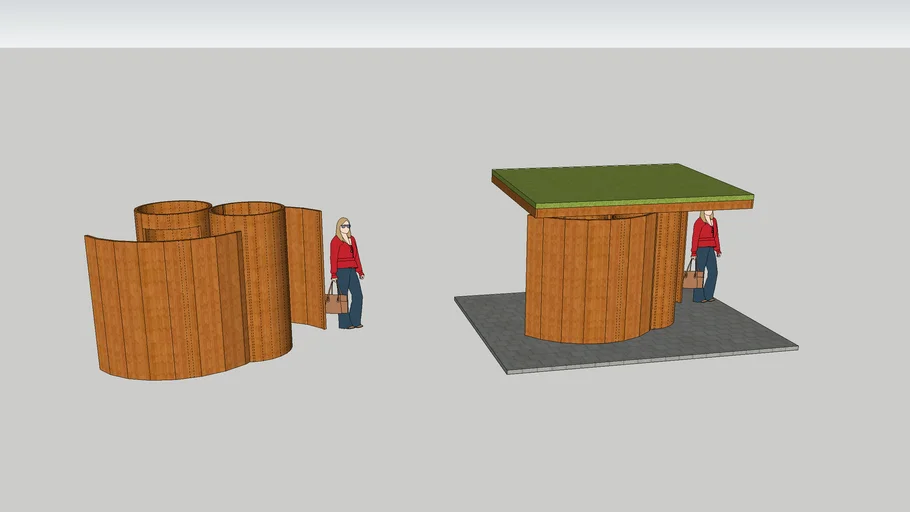Screen dimensions: 910x512
Task: Click the light front edge of gray slab
Action: point(650,361)
